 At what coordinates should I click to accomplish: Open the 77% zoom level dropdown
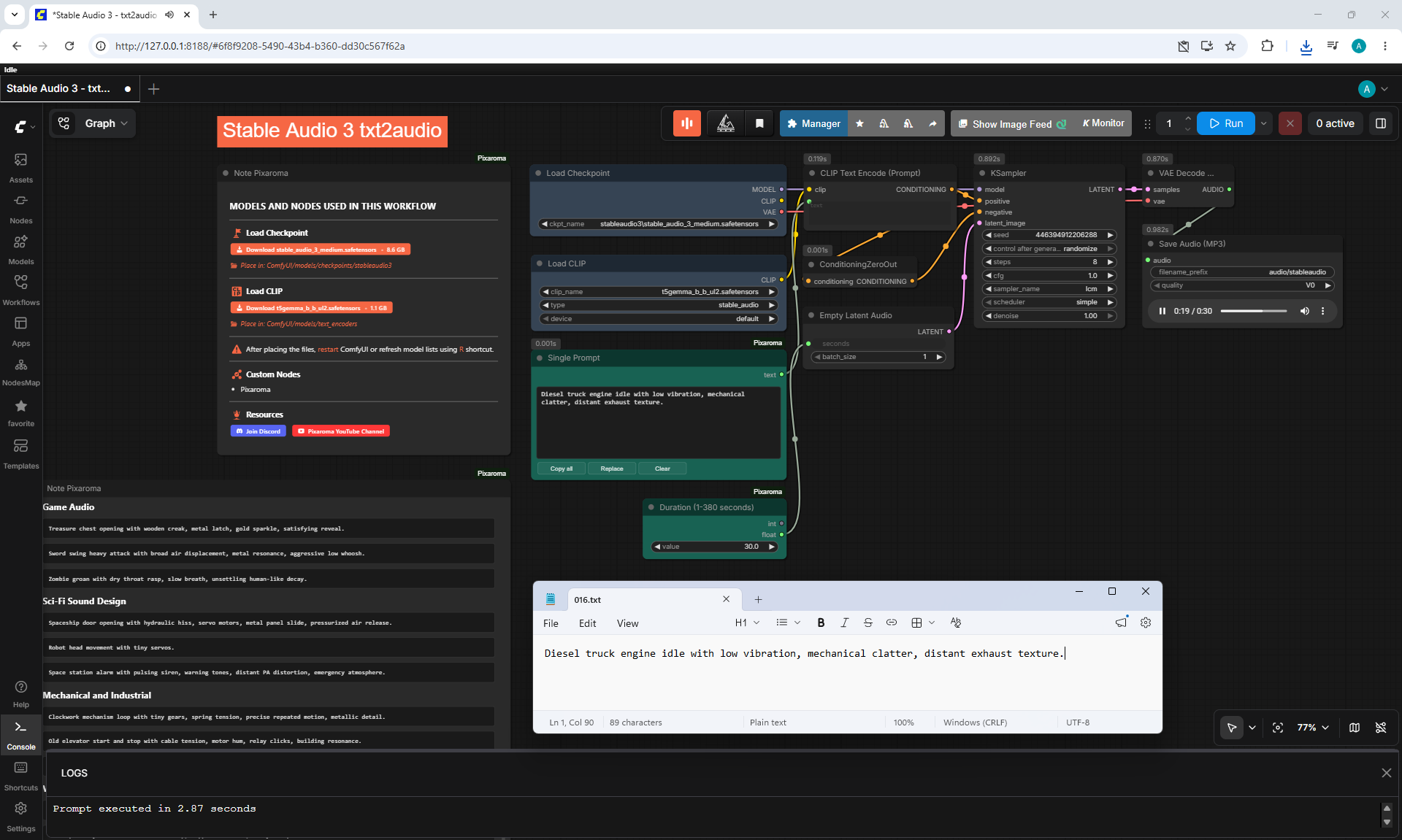point(1313,728)
